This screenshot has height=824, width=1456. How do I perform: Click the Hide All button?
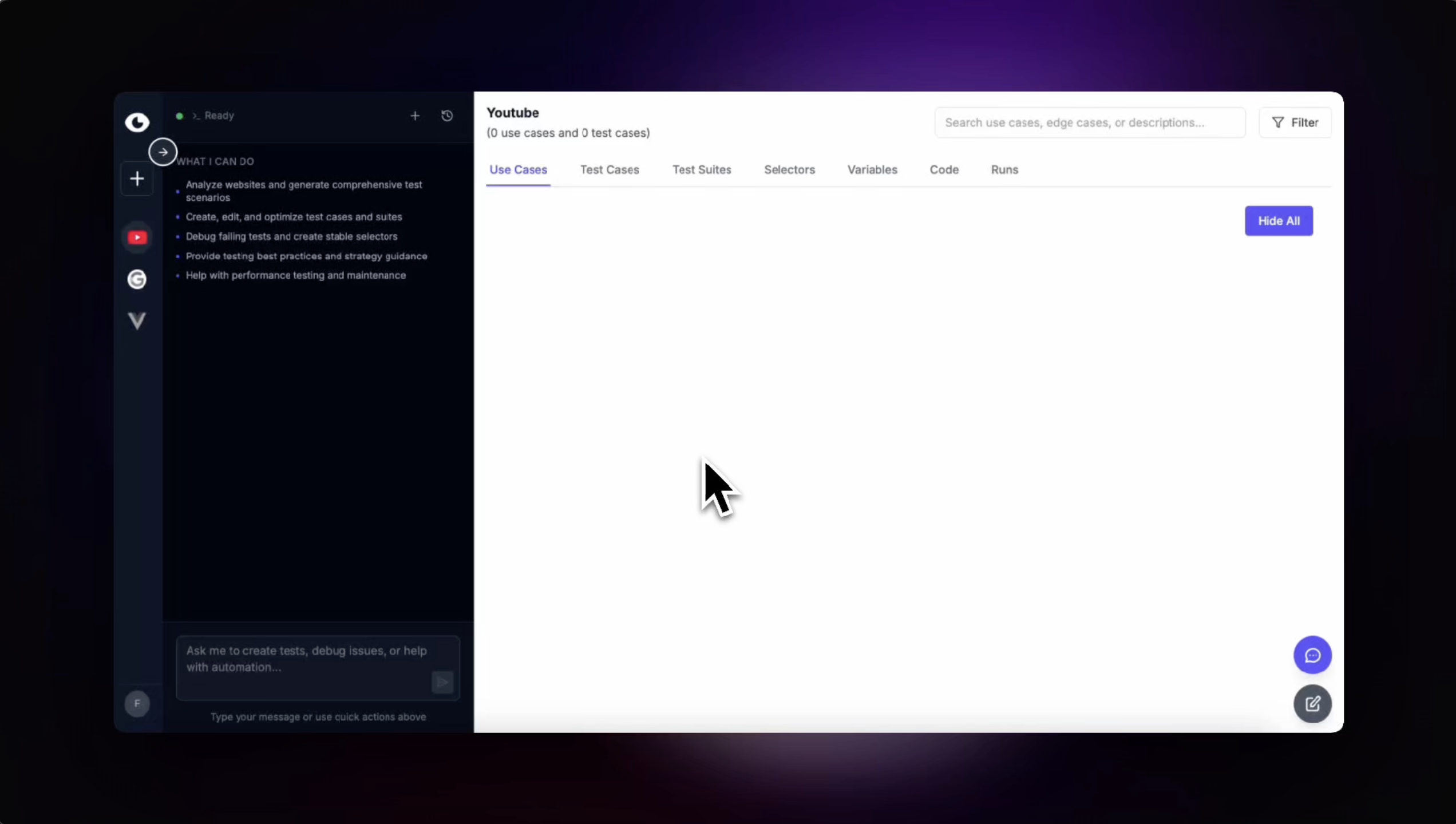click(x=1279, y=221)
